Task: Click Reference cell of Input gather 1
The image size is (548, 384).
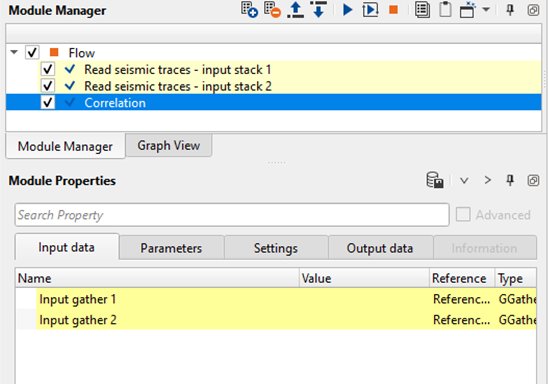Action: tap(462, 299)
